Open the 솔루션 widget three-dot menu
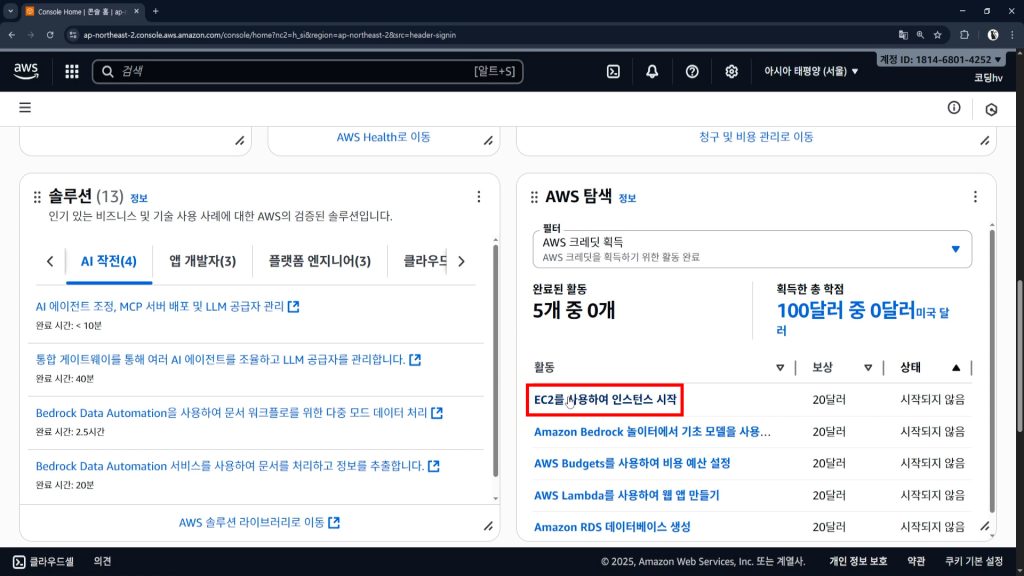1024x576 pixels. coord(479,197)
